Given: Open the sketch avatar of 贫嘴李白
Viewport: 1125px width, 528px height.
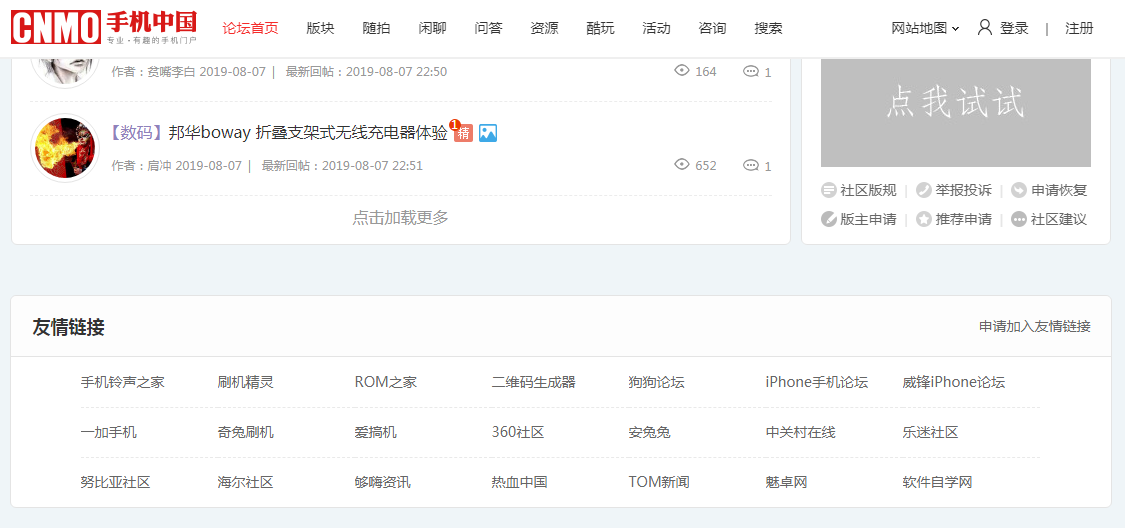Looking at the screenshot, I should (65, 72).
